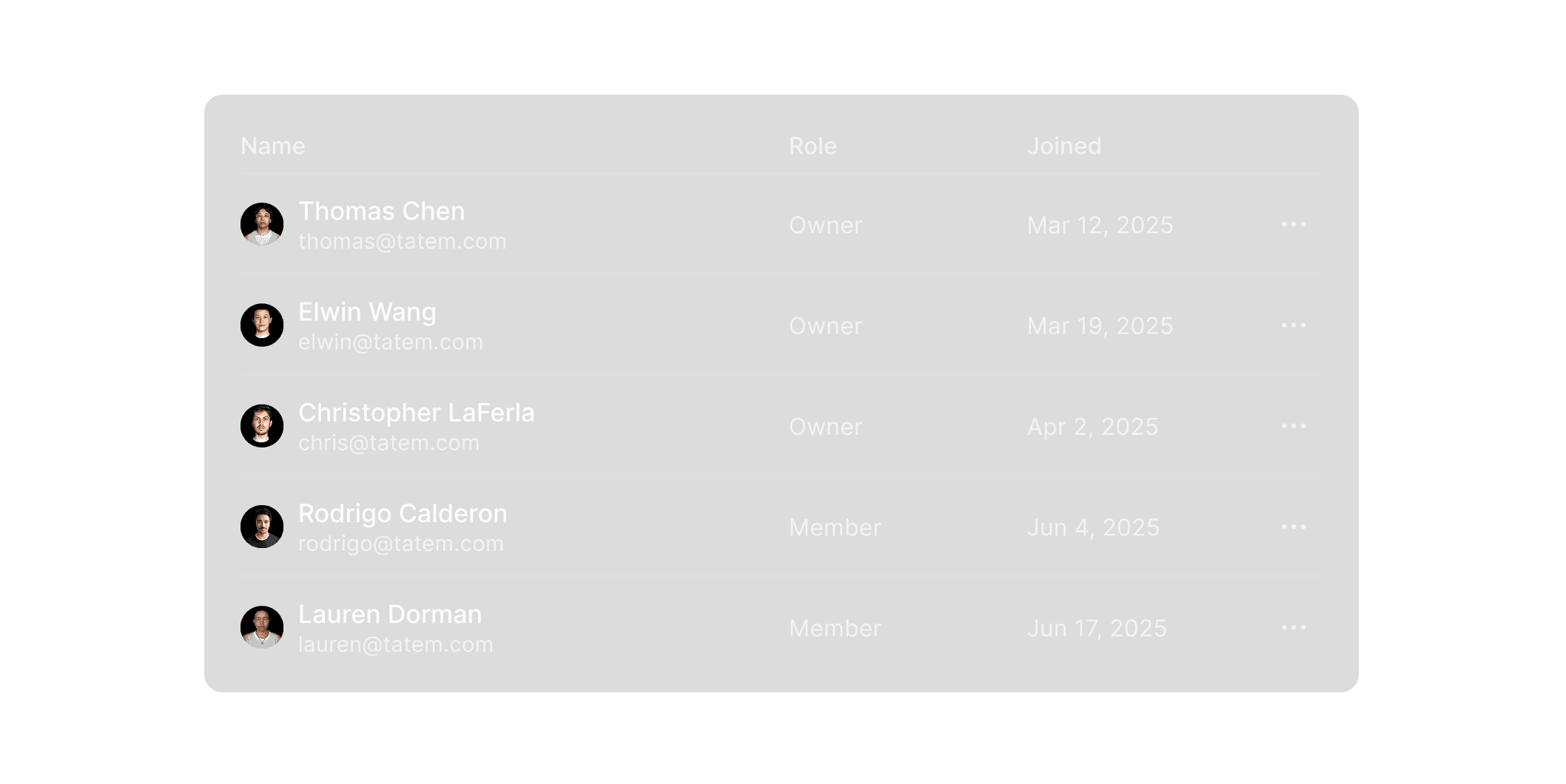The height and width of the screenshot is (784, 1566).
Task: Click the Lauren Dorman name
Action: 389,615
